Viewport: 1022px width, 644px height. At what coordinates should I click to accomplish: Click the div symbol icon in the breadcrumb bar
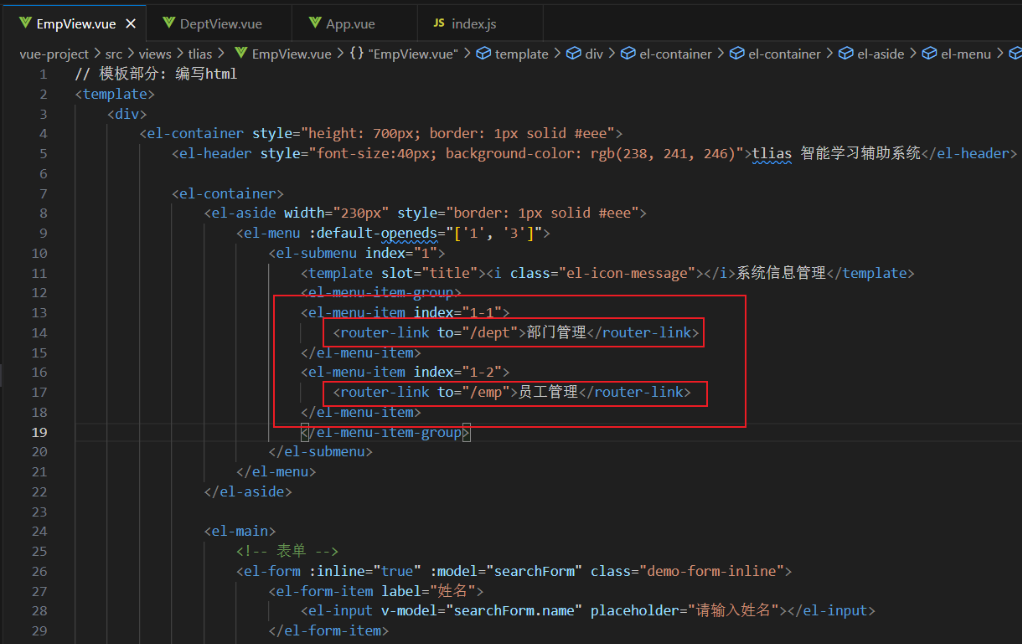pyautogui.click(x=573, y=53)
